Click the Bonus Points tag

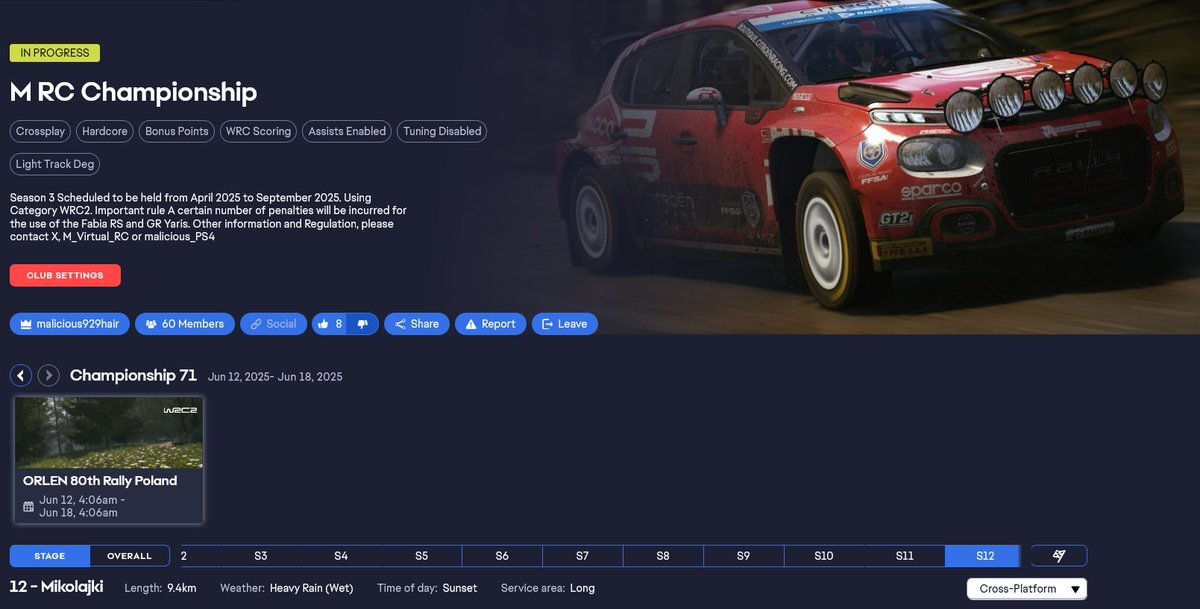pos(177,131)
